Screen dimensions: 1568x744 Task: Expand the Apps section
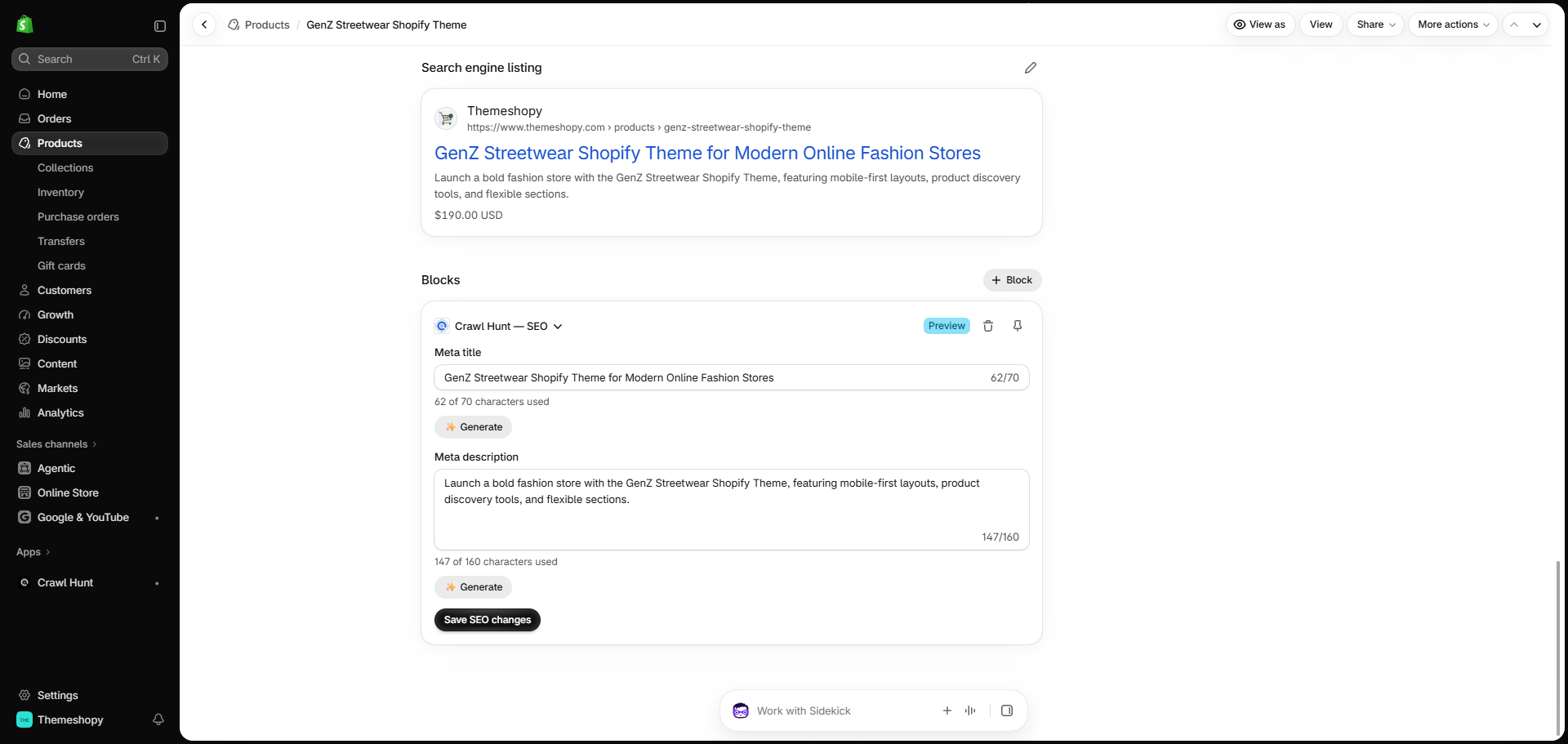click(33, 552)
